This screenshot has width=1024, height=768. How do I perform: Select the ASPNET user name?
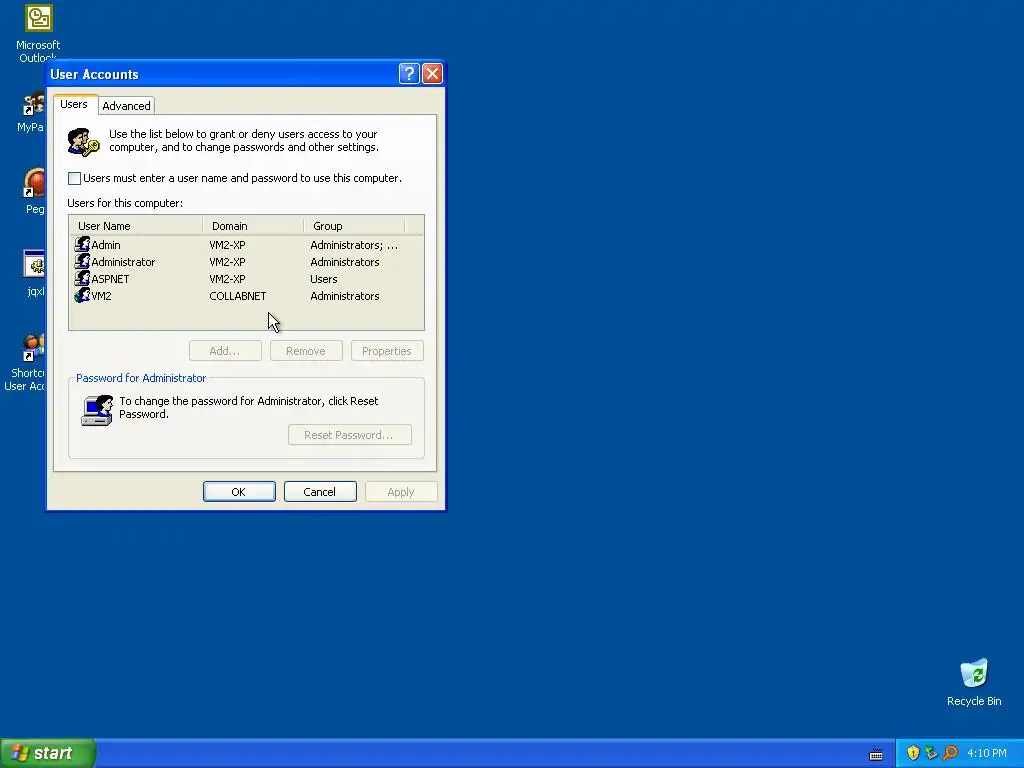point(110,279)
